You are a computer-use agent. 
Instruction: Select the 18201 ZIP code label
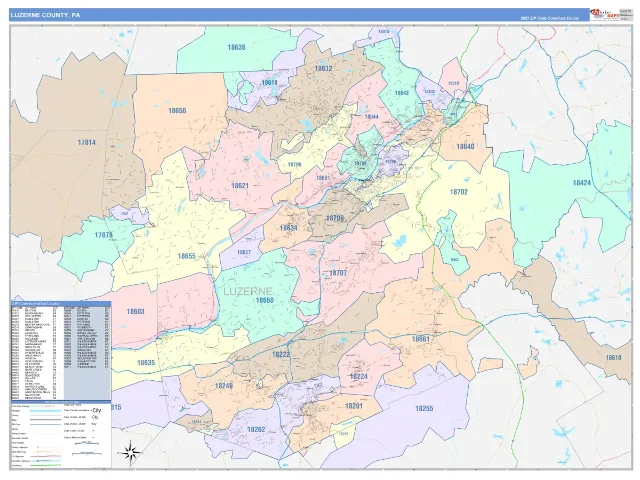(353, 406)
